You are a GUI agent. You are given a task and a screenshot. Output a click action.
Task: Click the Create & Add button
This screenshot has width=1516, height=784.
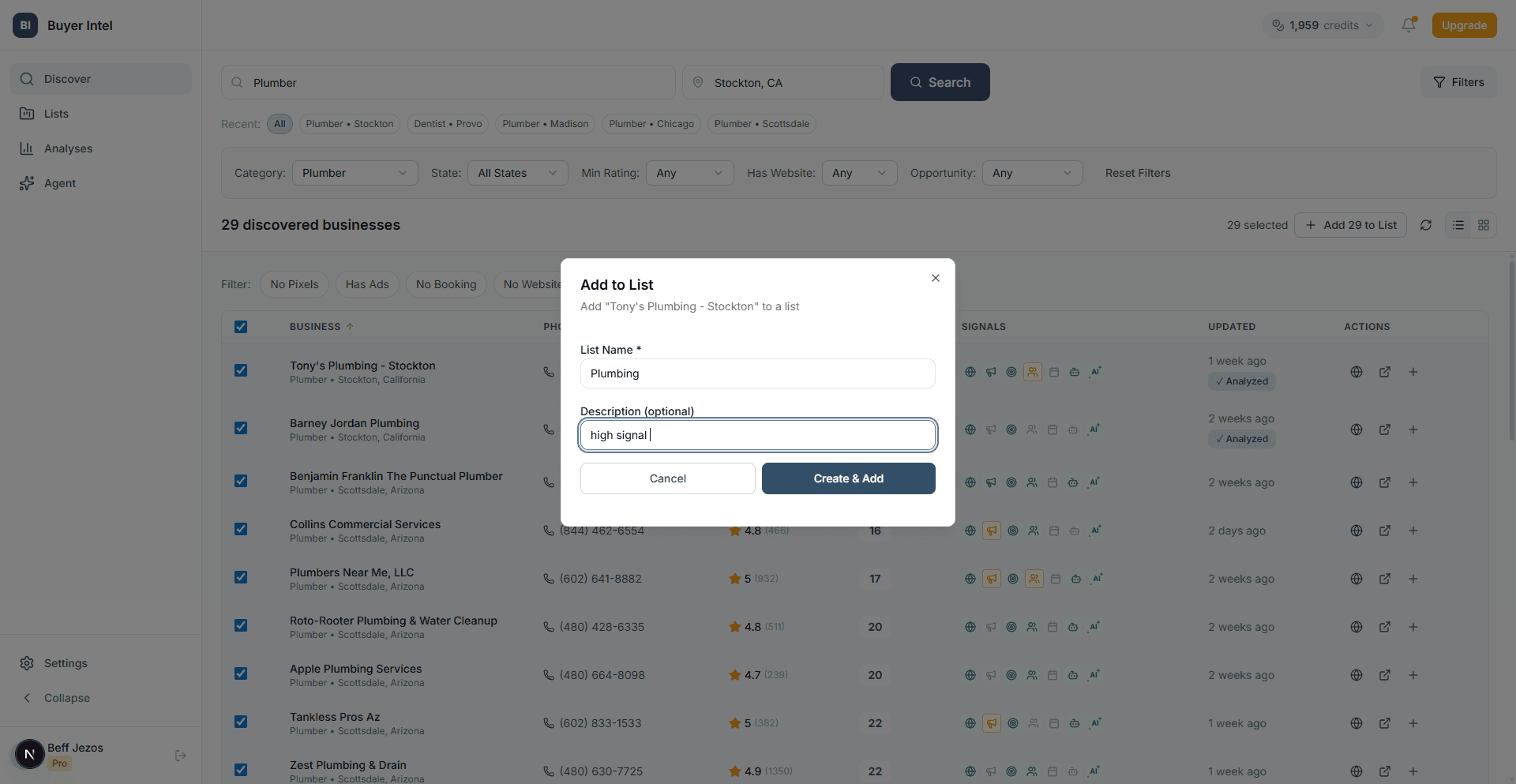tap(848, 478)
